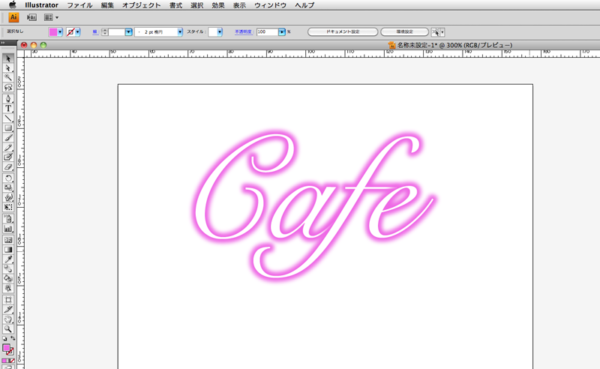Select the Paintbrush tool
Image resolution: width=600 pixels, height=369 pixels.
[8, 138]
